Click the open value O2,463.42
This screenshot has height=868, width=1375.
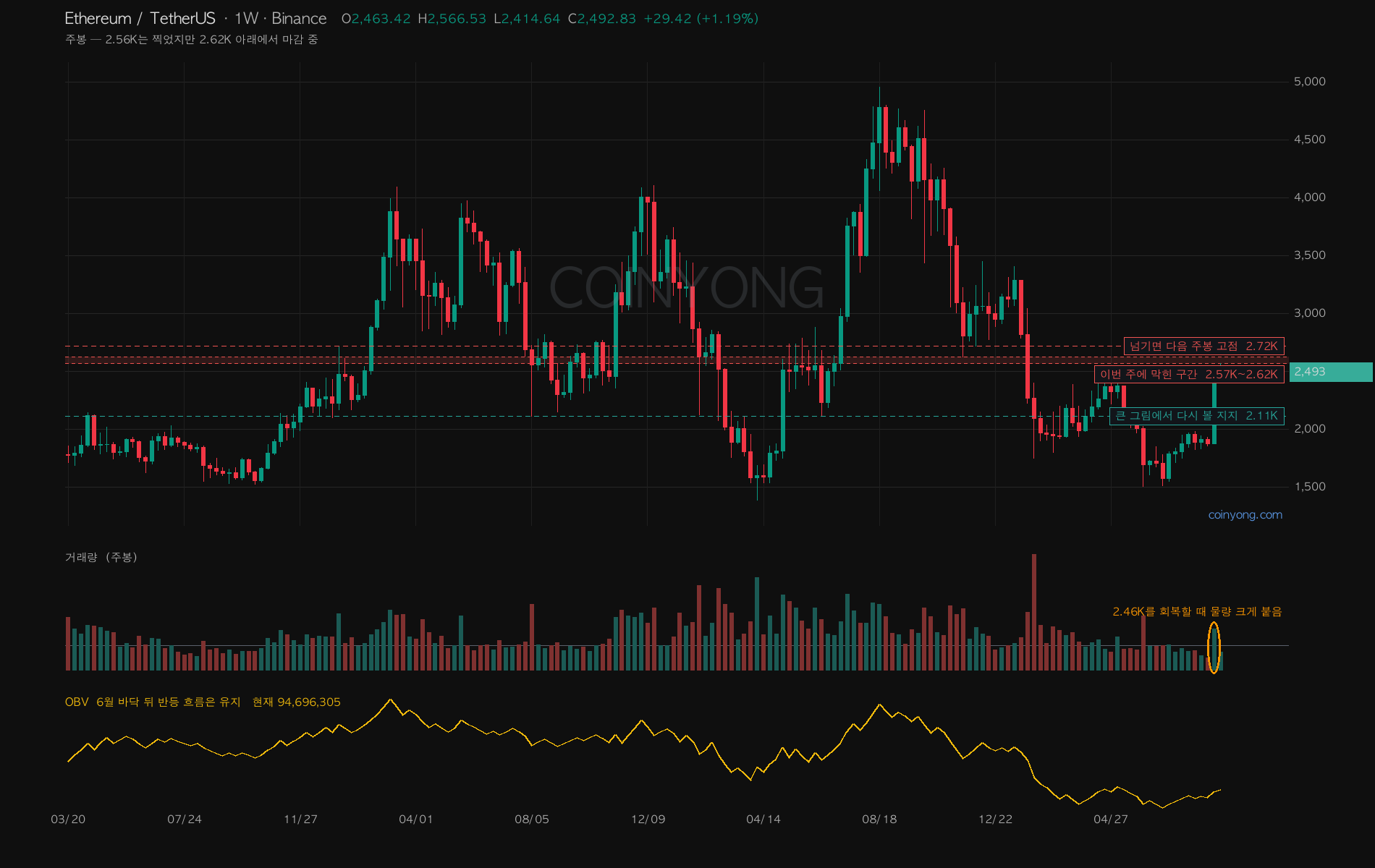[376, 19]
